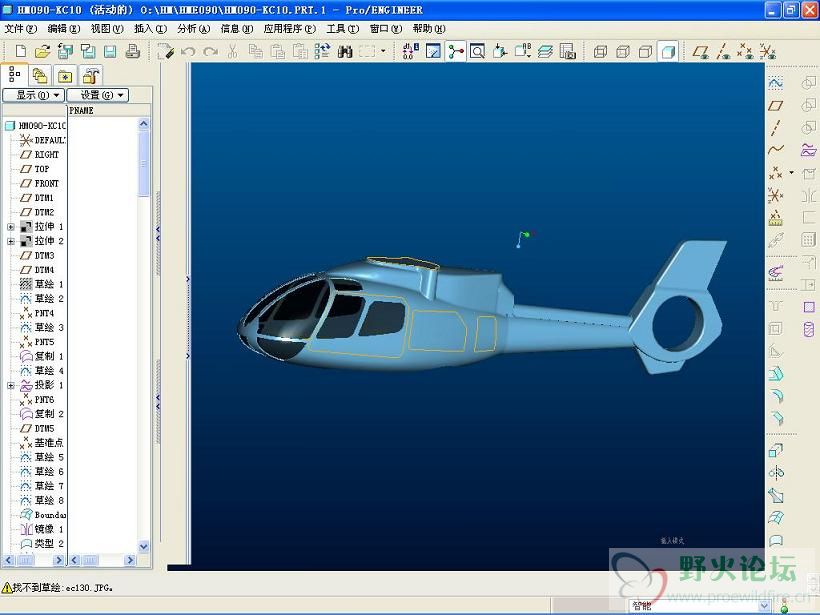Click model tree vertical scrollbar up arrow
Image resolution: width=820 pixels, height=615 pixels.
click(x=144, y=124)
